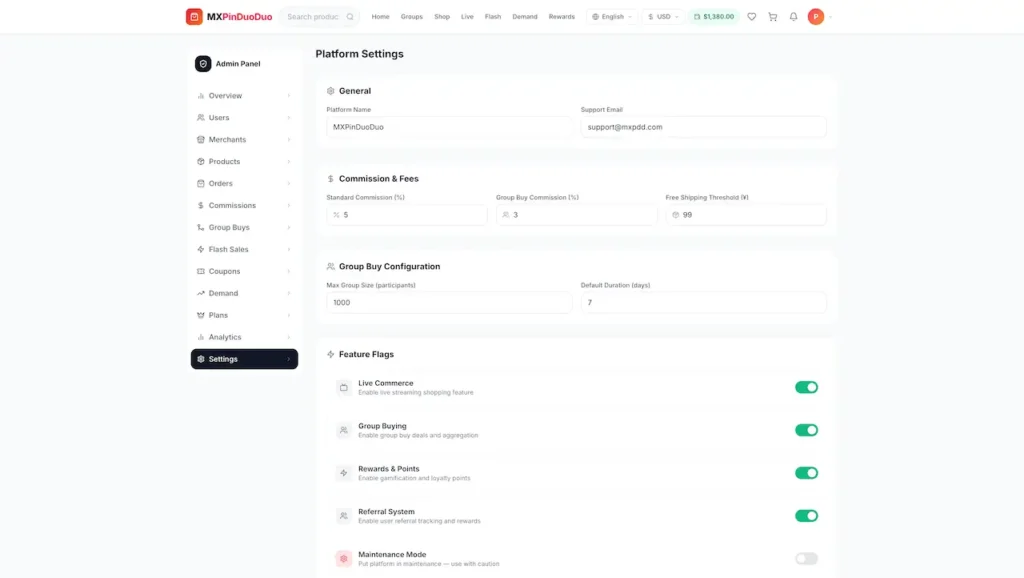Open the English language dropdown
Image resolution: width=1024 pixels, height=578 pixels.
point(612,16)
